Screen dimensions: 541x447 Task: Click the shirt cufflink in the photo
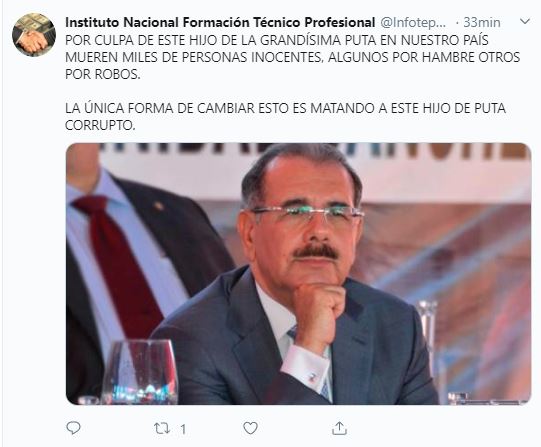(312, 376)
